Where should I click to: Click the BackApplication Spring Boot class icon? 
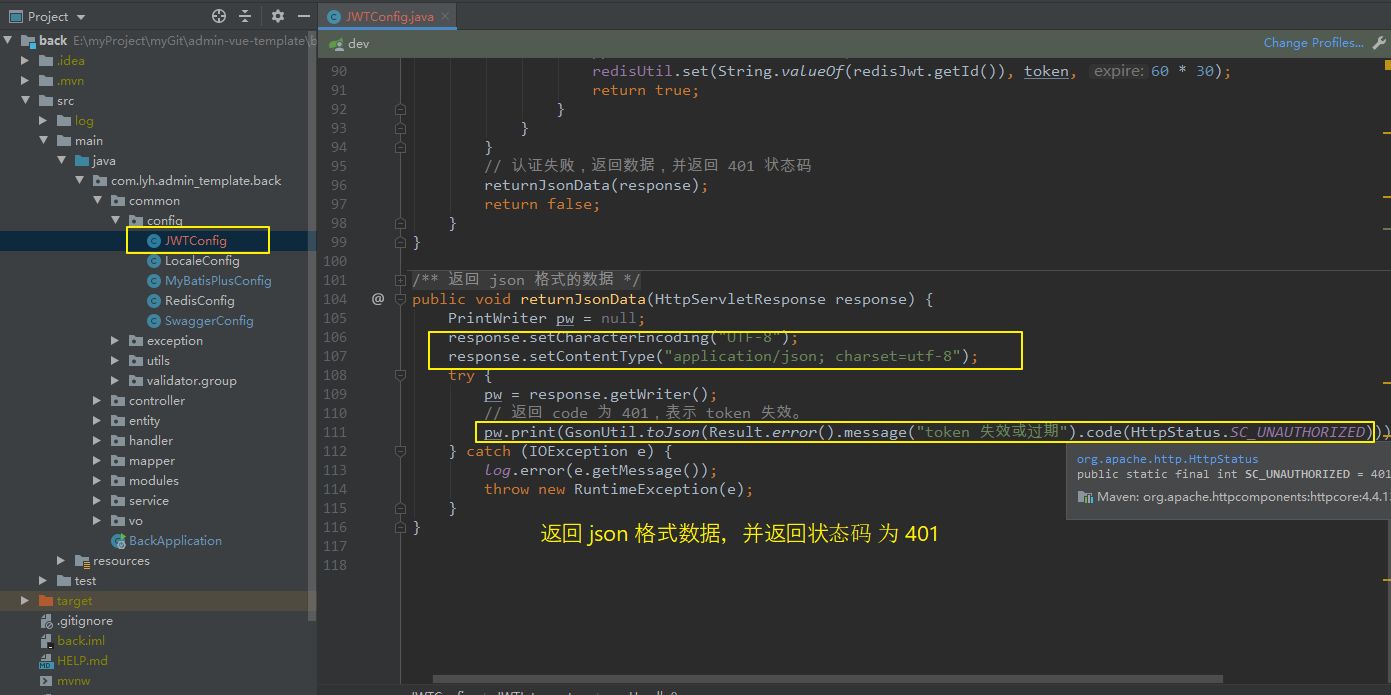[118, 541]
